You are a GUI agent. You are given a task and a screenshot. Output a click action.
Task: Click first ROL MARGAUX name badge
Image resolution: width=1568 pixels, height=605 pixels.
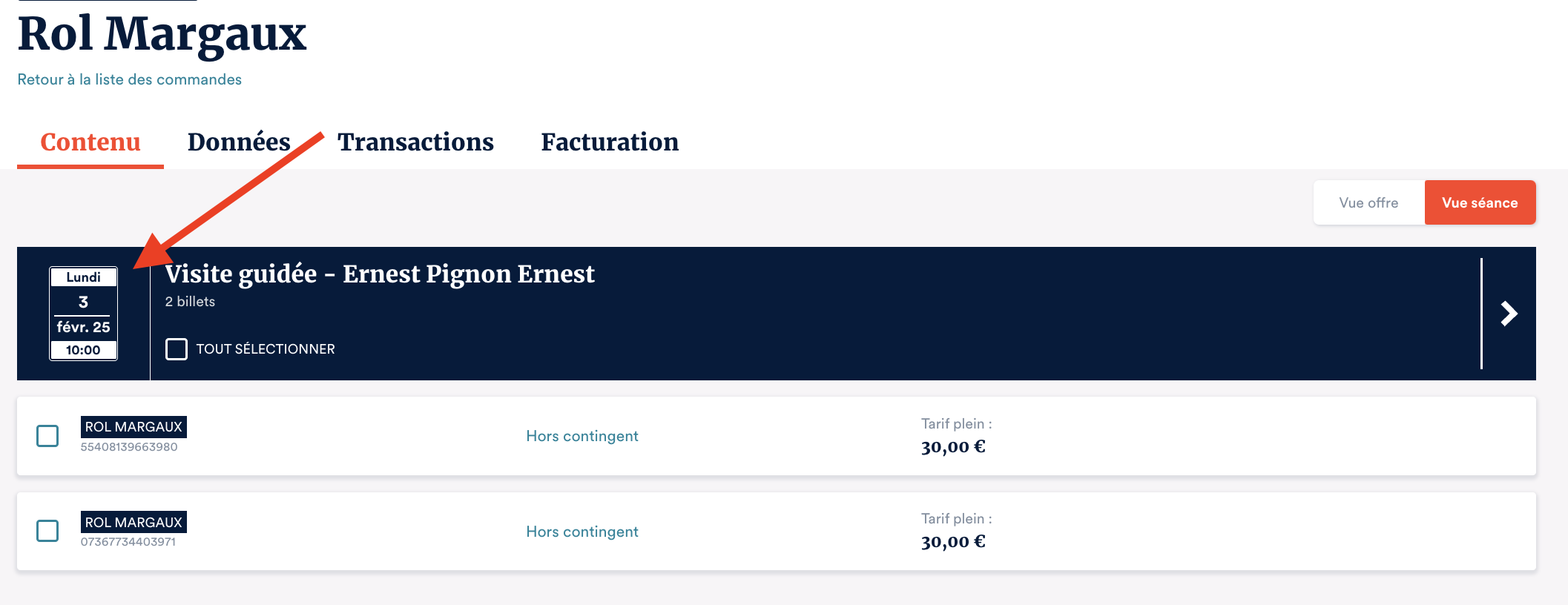coord(134,427)
